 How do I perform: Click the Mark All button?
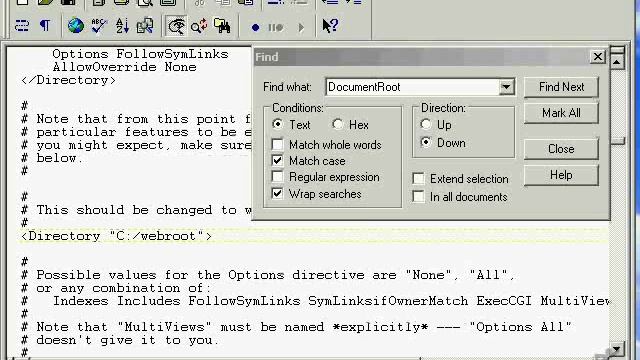coord(561,113)
